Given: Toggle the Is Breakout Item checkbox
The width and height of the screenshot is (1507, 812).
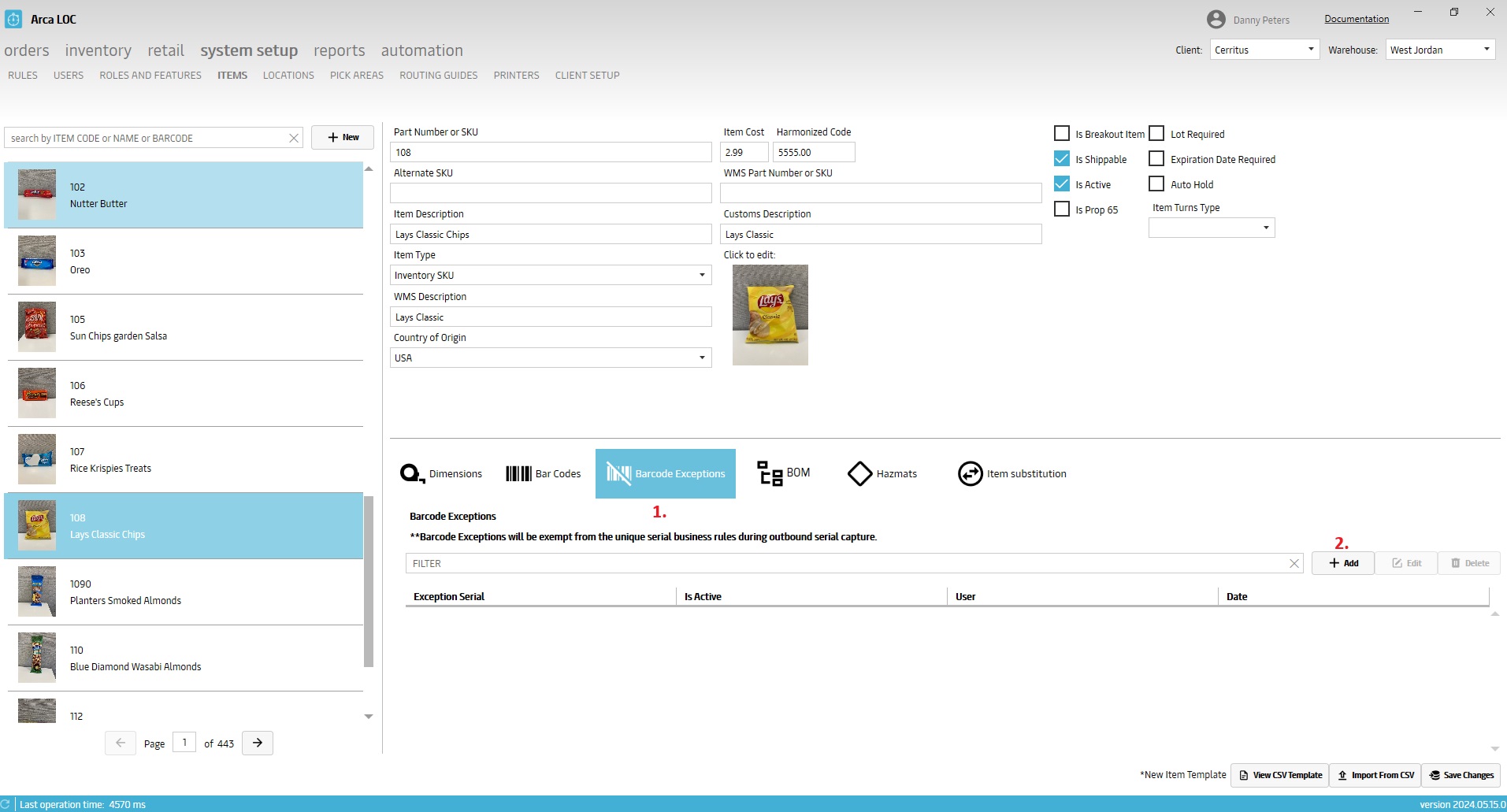Looking at the screenshot, I should [1062, 134].
